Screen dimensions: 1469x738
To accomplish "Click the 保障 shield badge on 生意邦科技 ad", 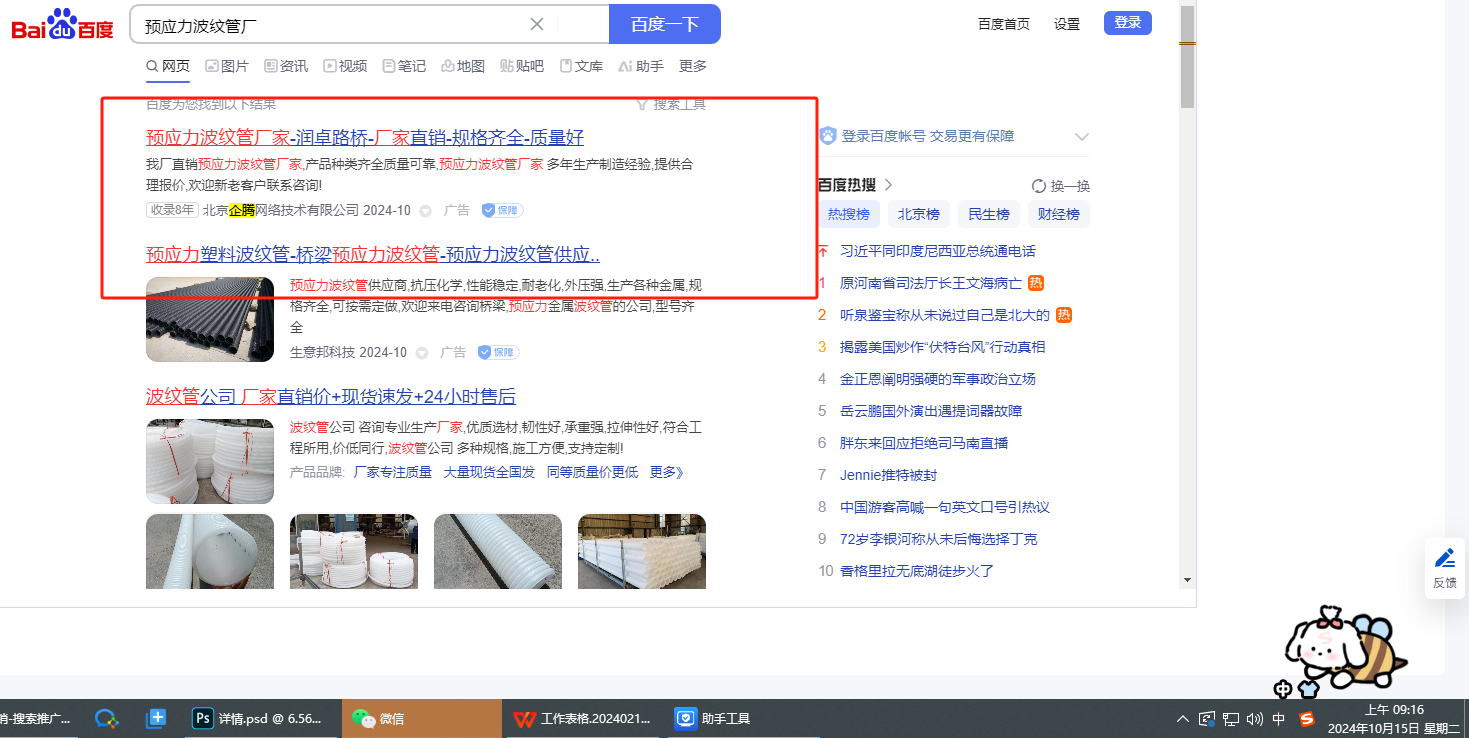I will (498, 352).
